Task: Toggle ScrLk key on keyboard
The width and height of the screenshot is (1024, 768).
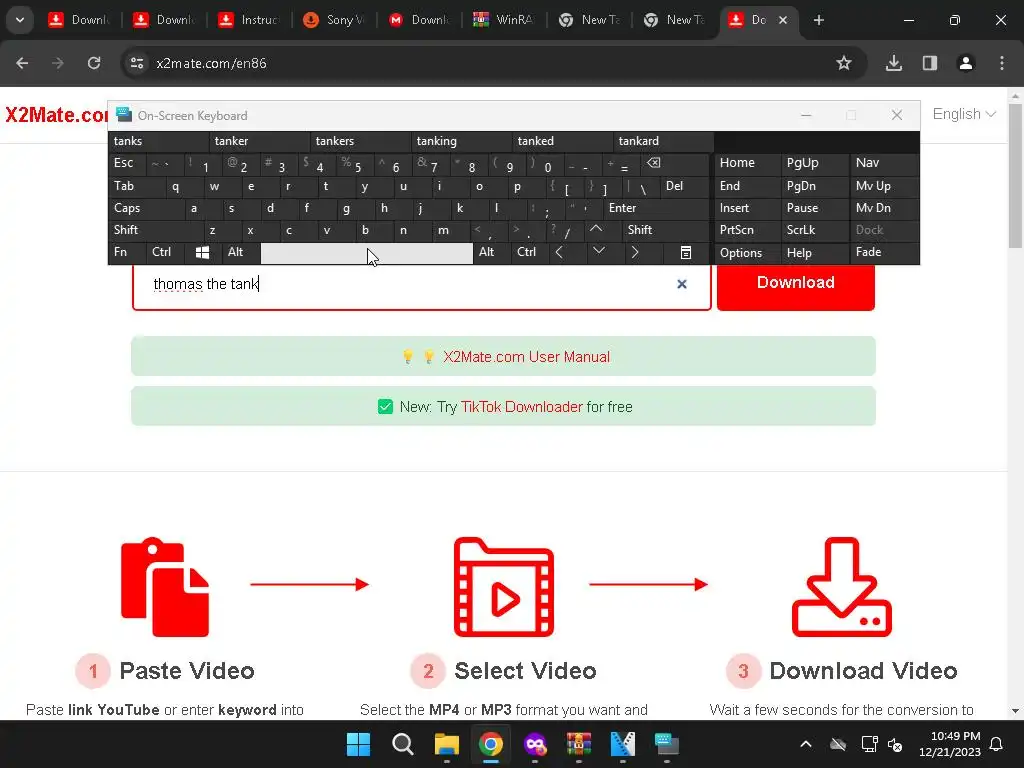Action: pyautogui.click(x=814, y=230)
